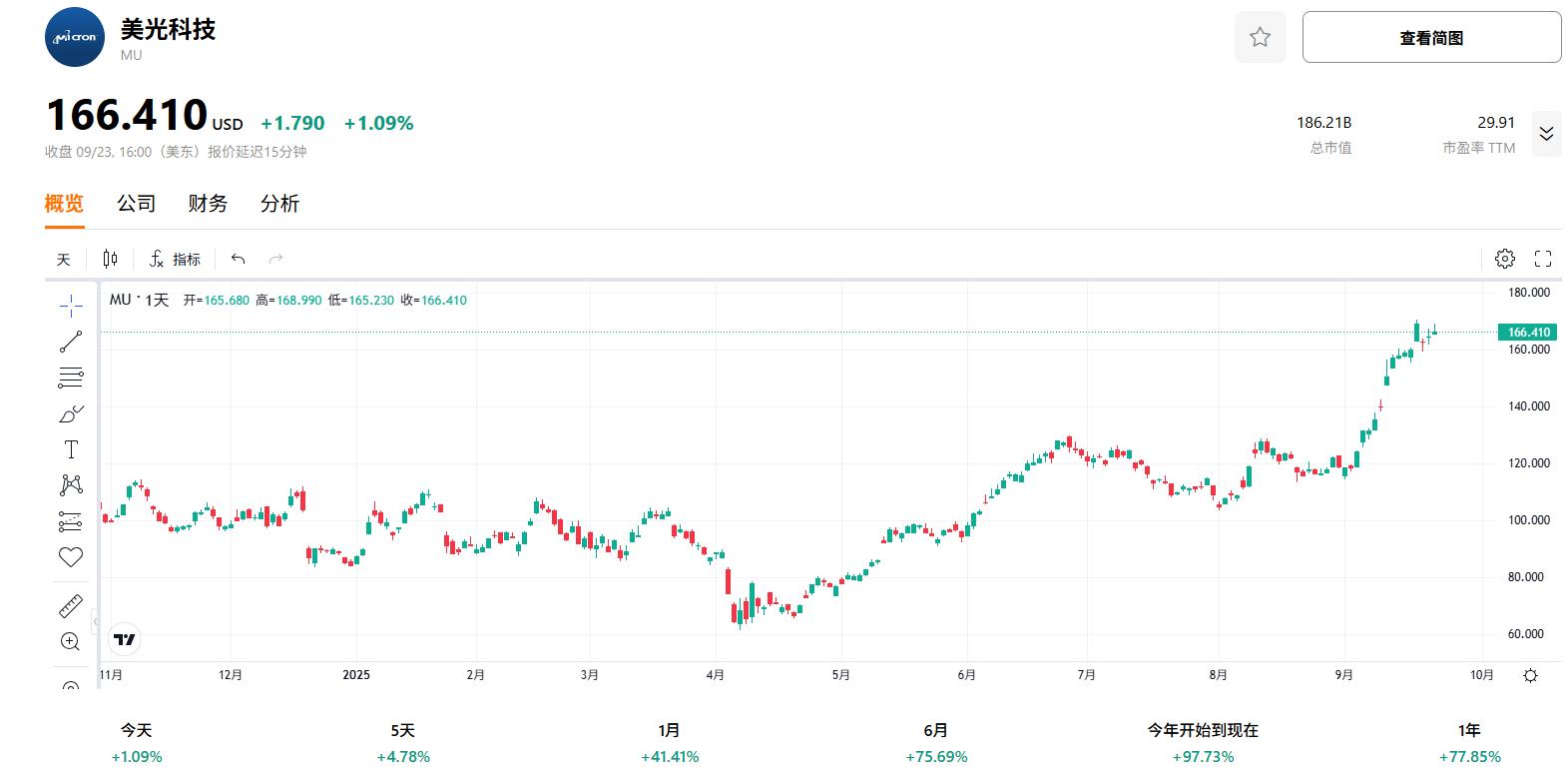Screen dimensions: 1568x771
Task: Select the trend line drawing tool
Action: (x=70, y=341)
